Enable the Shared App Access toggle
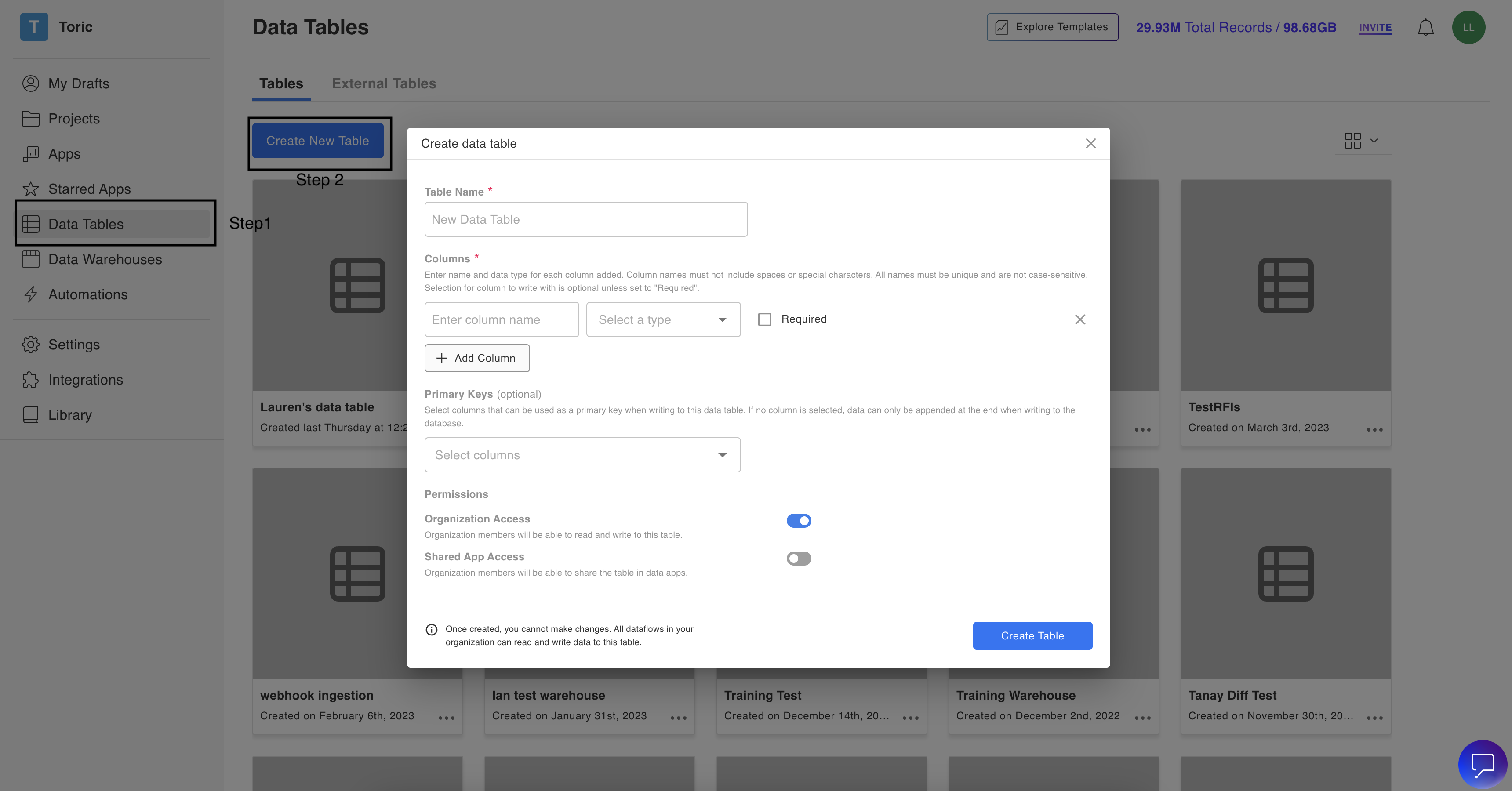This screenshot has width=1512, height=791. (x=799, y=558)
